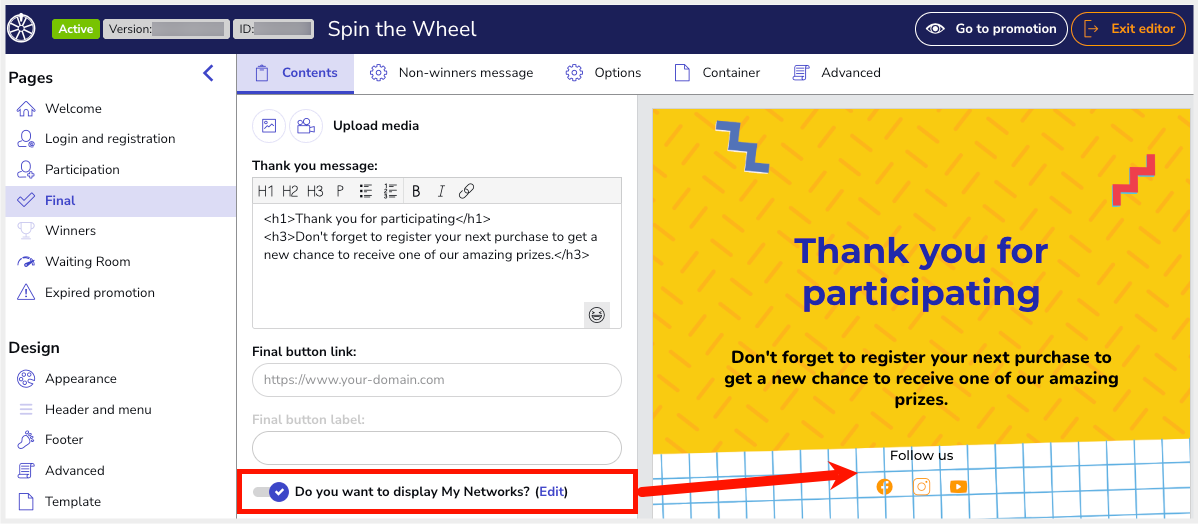Open the Edit link for My Networks
The image size is (1198, 524).
(551, 492)
